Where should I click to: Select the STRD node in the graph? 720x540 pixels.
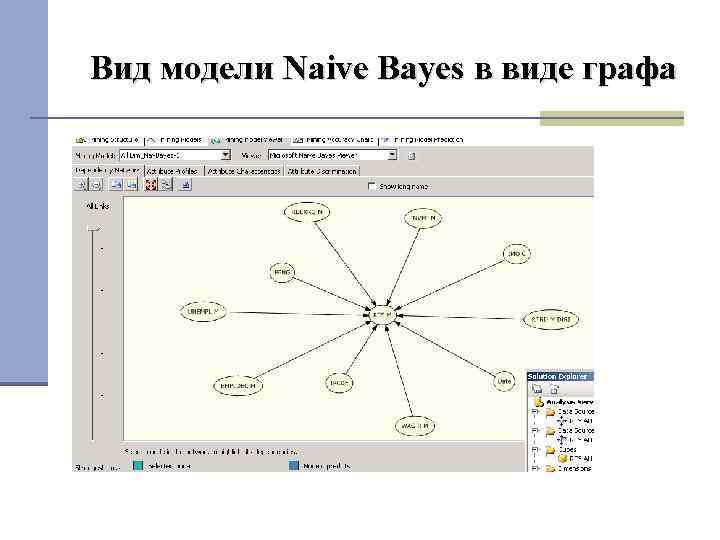(551, 319)
